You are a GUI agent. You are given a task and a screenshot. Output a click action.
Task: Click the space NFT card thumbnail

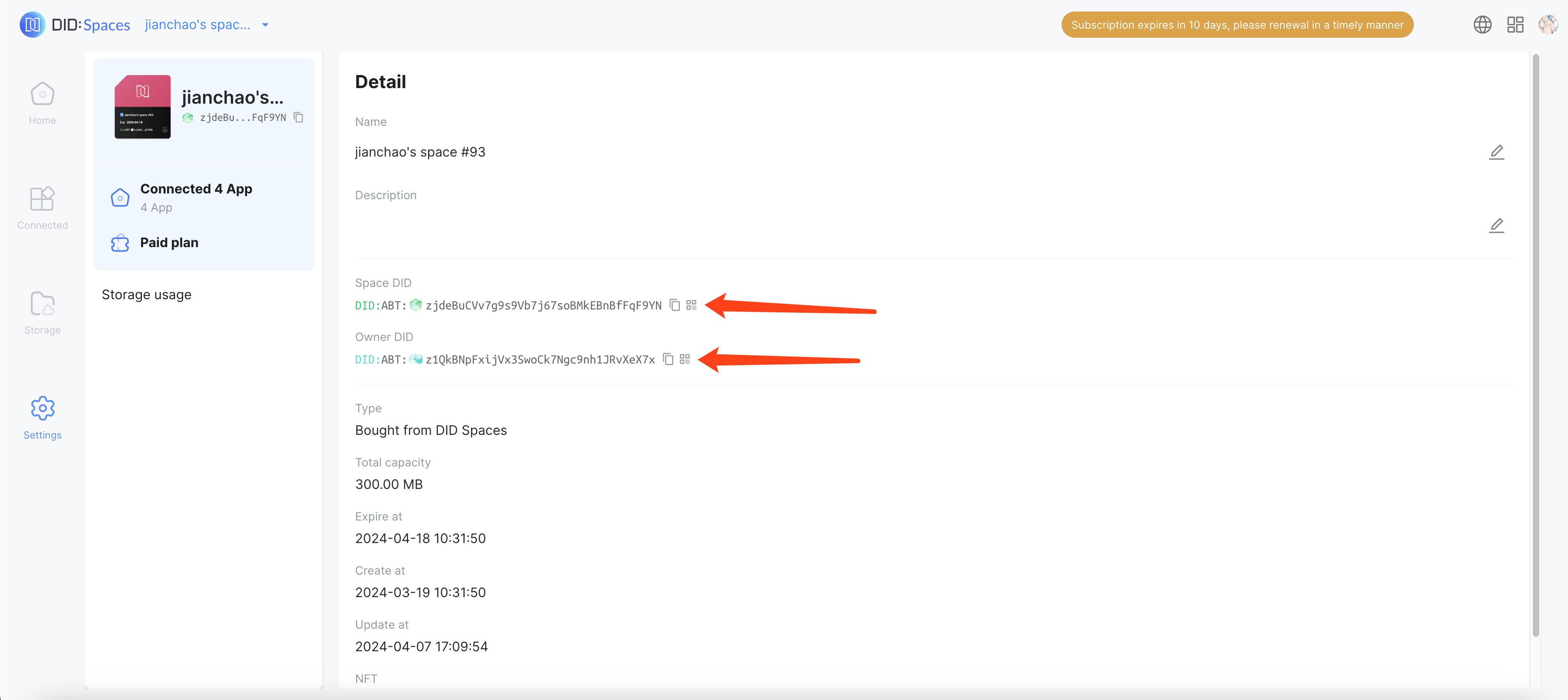(142, 107)
